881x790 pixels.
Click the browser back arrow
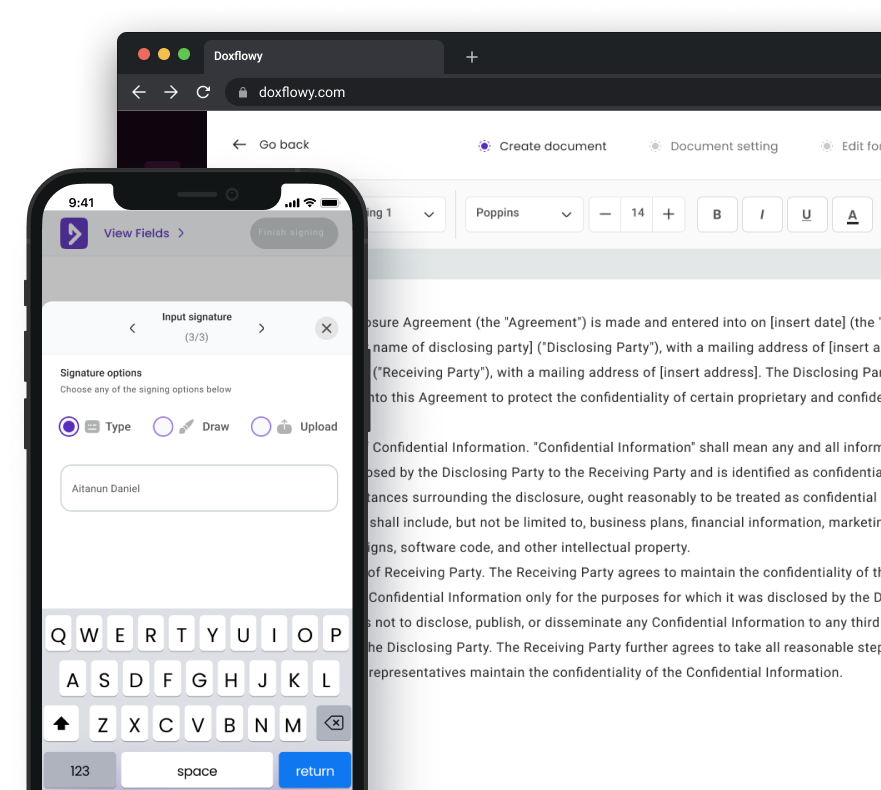click(139, 92)
